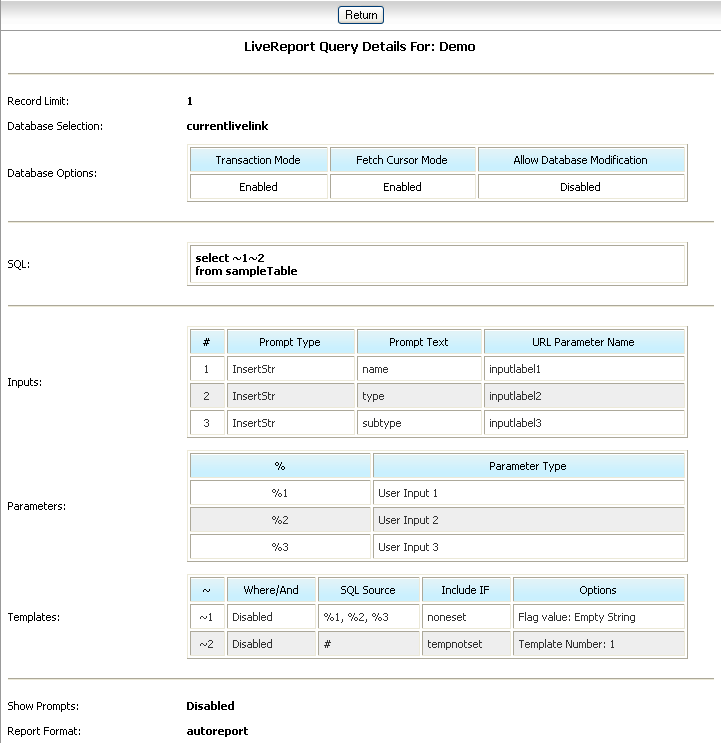Select the tempnotset cell

pyautogui.click(x=466, y=644)
